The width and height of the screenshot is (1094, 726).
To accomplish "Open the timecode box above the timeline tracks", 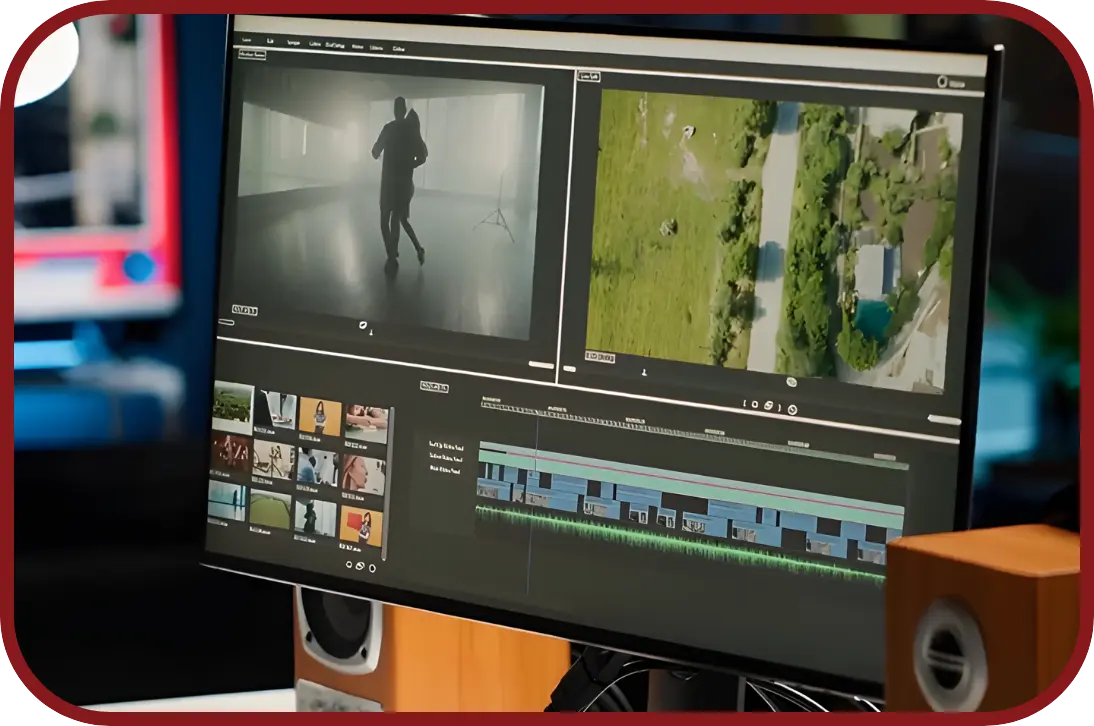I will [434, 387].
